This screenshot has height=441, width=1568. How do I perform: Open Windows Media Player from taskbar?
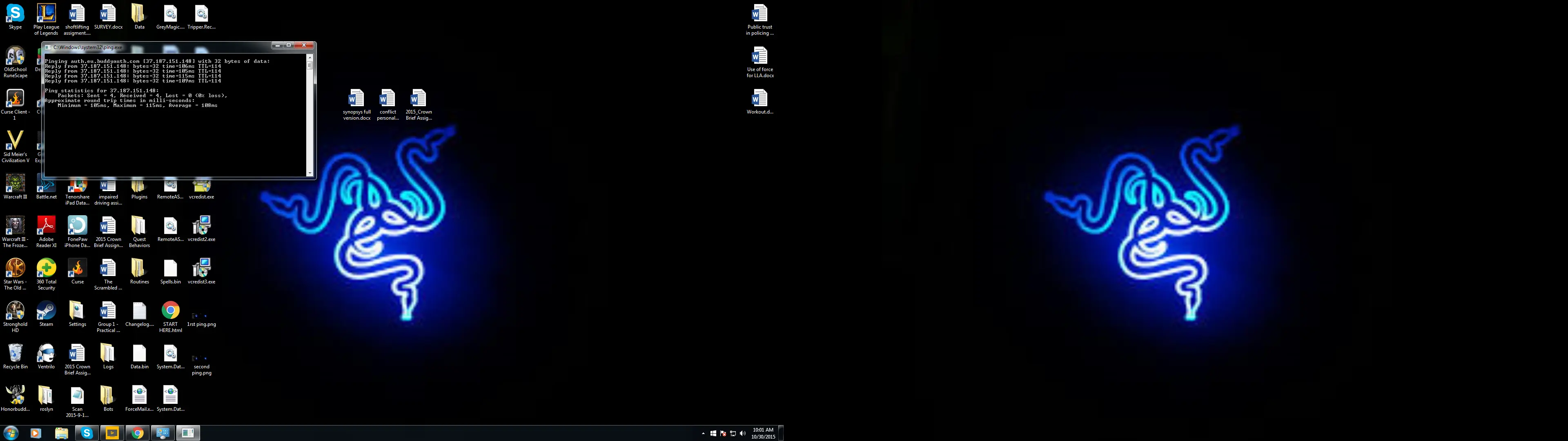point(35,433)
